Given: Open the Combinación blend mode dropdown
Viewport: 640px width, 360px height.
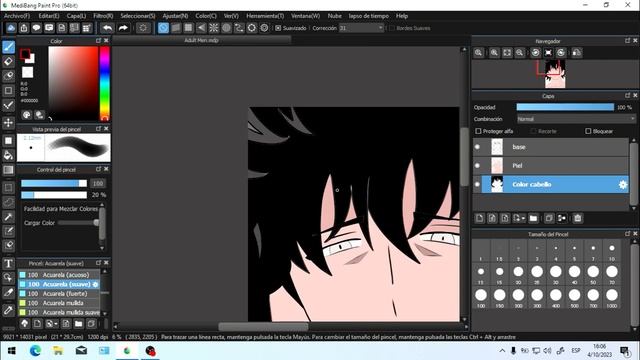Looking at the screenshot, I should (x=576, y=119).
